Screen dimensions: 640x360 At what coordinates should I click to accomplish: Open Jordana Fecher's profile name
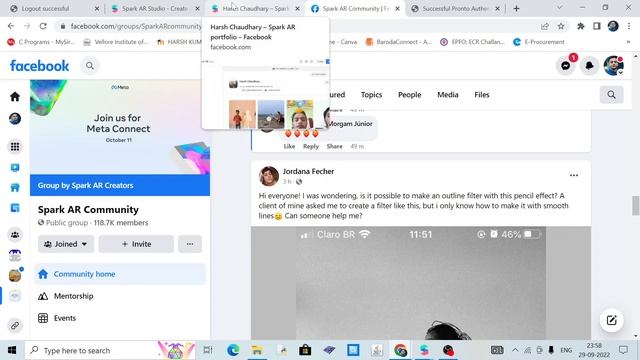pos(308,171)
